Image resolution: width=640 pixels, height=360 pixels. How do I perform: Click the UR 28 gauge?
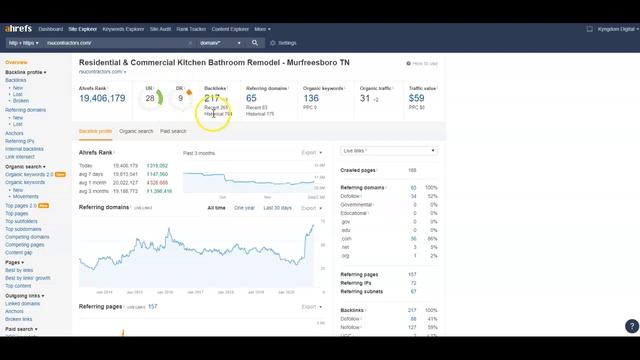[x=151, y=98]
